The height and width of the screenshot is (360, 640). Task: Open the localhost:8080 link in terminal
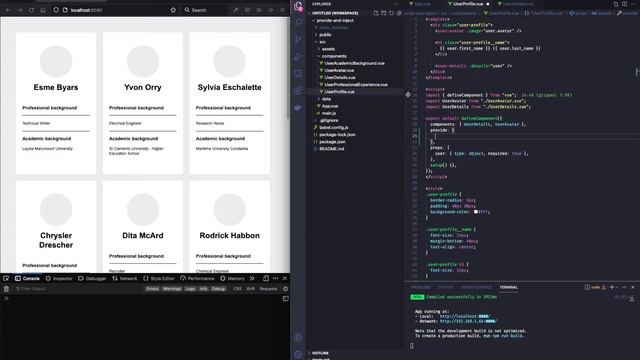coord(465,316)
